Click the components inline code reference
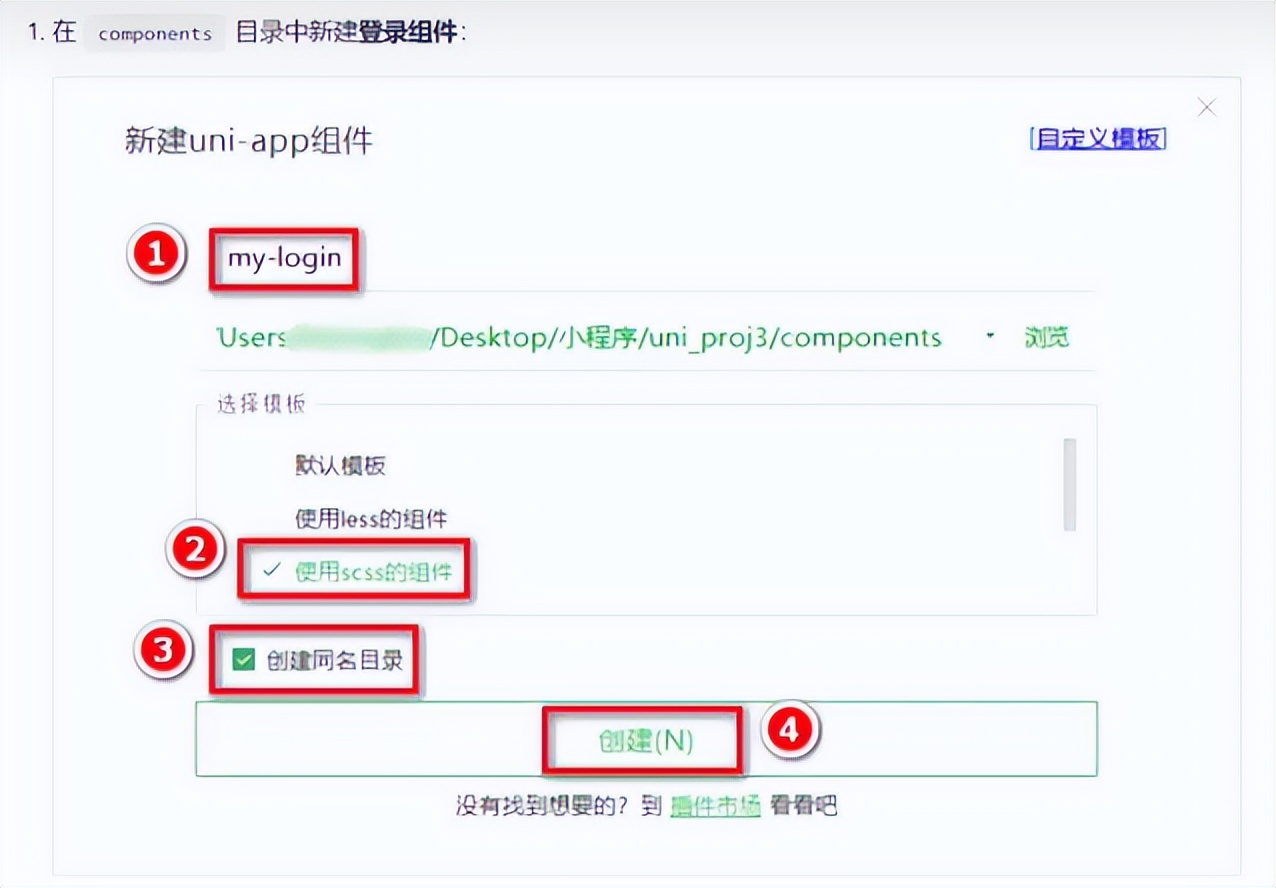 [154, 33]
